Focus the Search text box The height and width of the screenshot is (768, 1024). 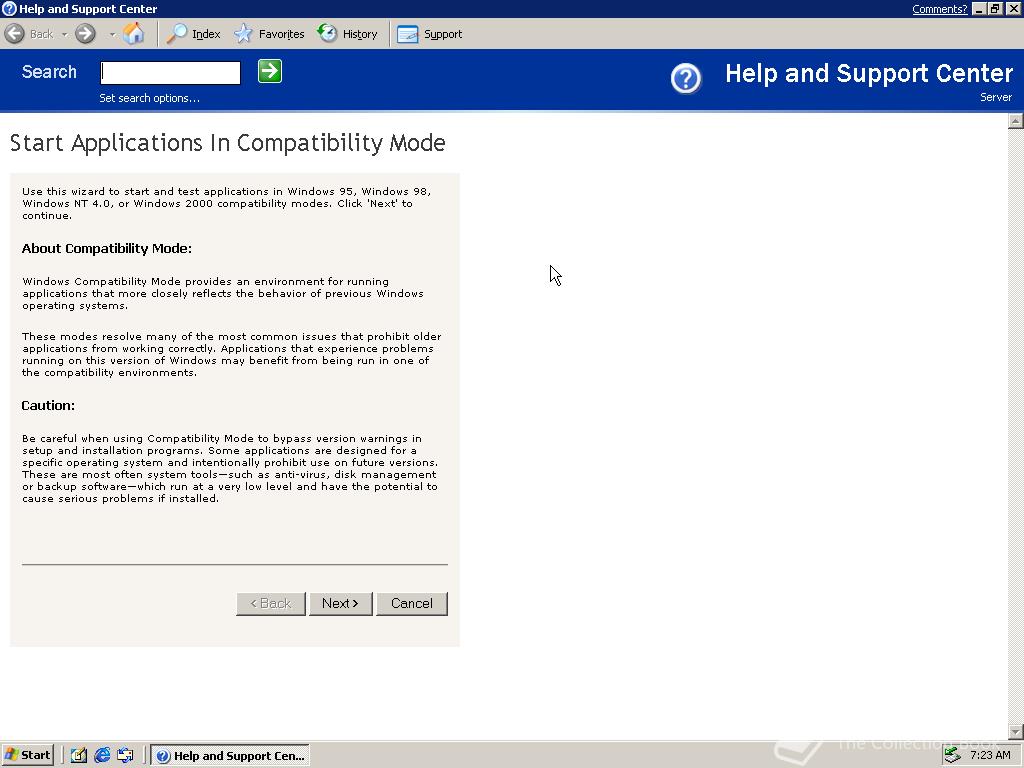coord(170,72)
